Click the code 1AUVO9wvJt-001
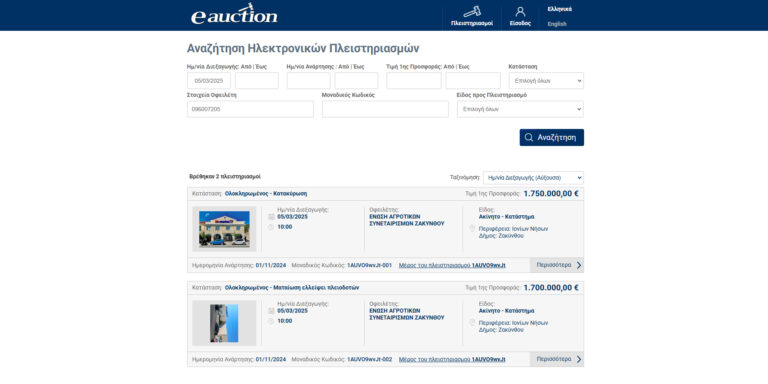The width and height of the screenshot is (768, 384). [x=370, y=265]
